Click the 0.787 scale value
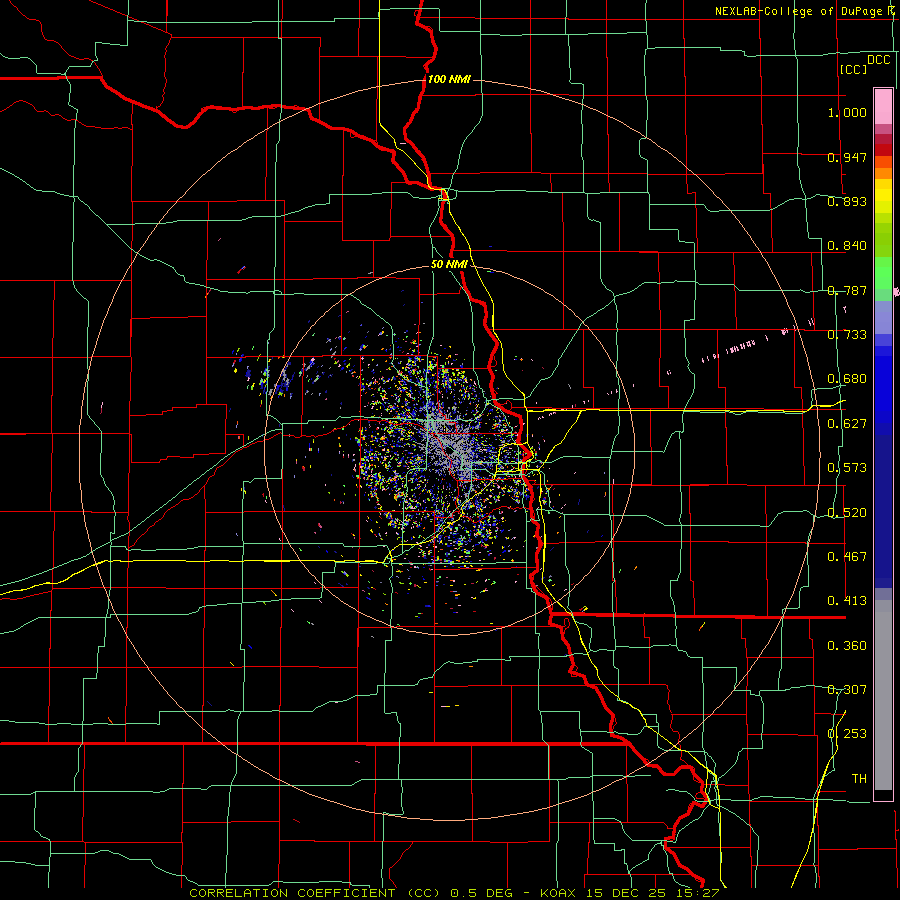This screenshot has width=900, height=900. coord(847,290)
